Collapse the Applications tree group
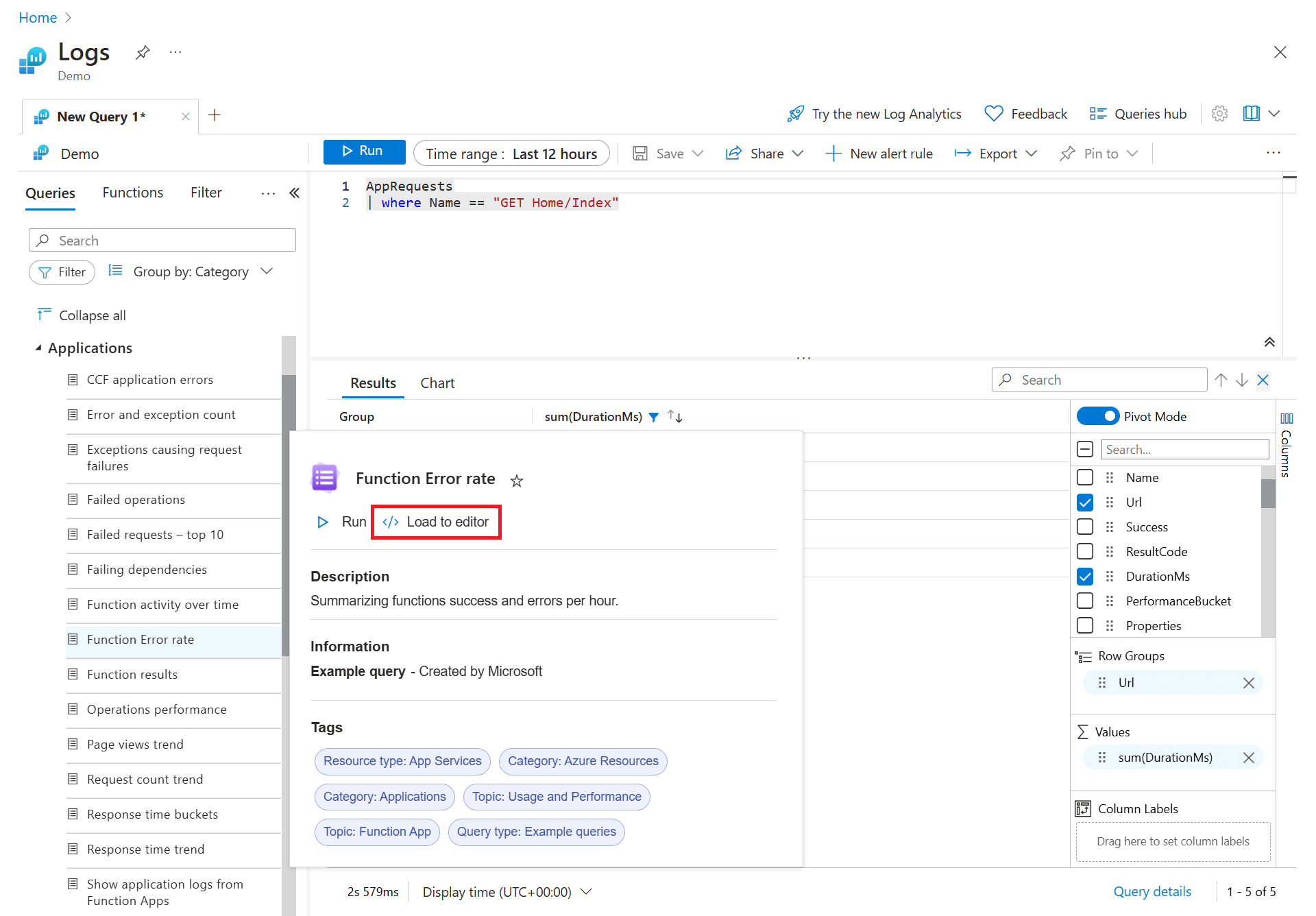The height and width of the screenshot is (916, 1316). pos(38,348)
